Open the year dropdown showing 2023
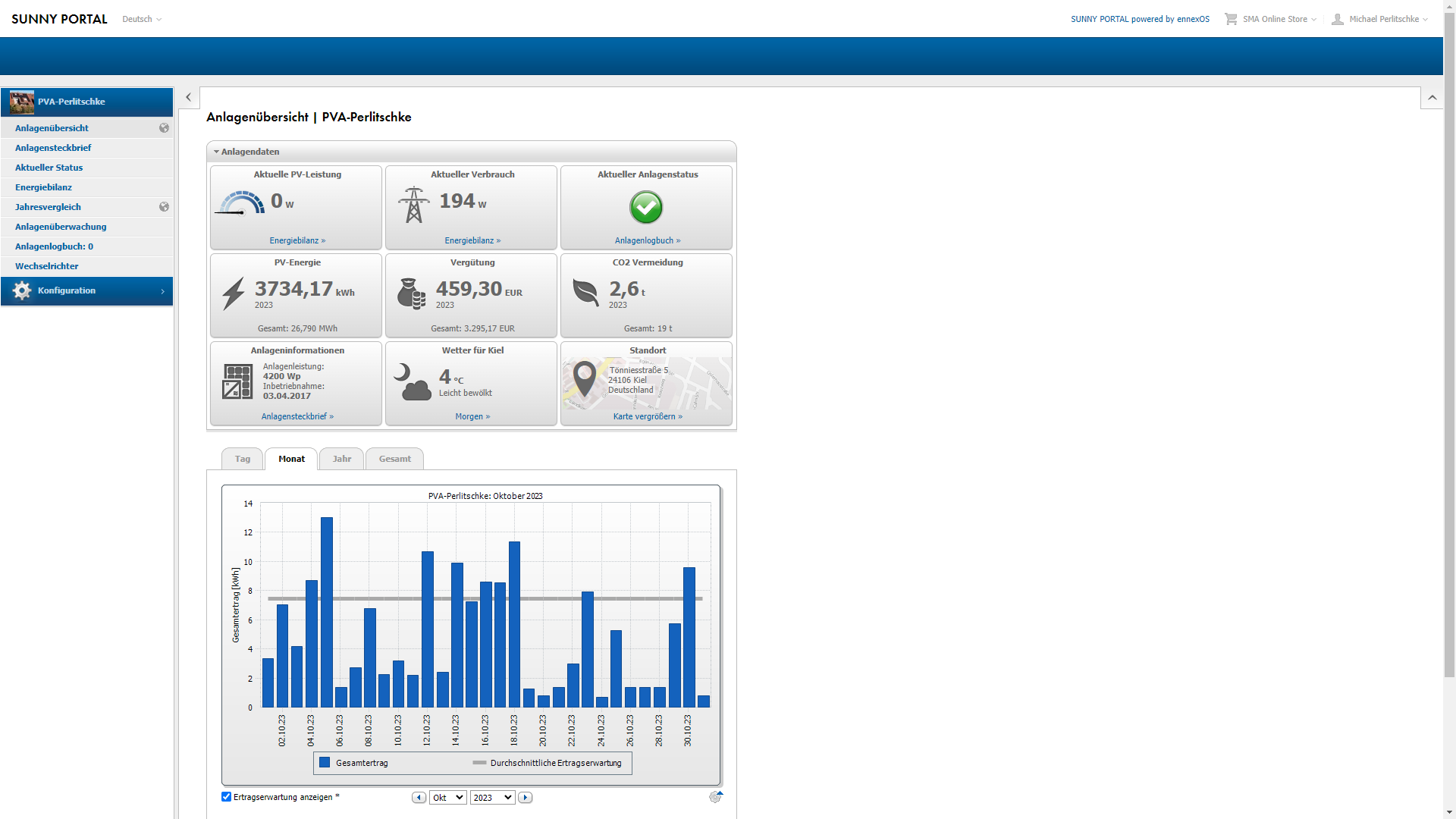 [x=492, y=798]
